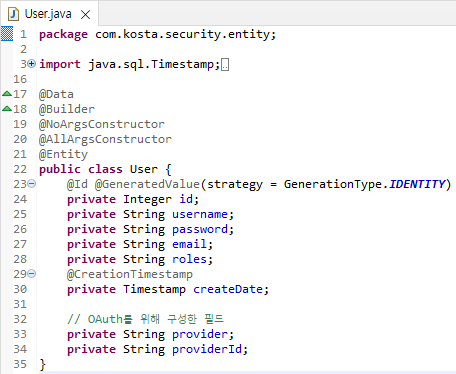456x374 pixels.
Task: Click the collapsed import ellipsis box
Action: tap(225, 64)
